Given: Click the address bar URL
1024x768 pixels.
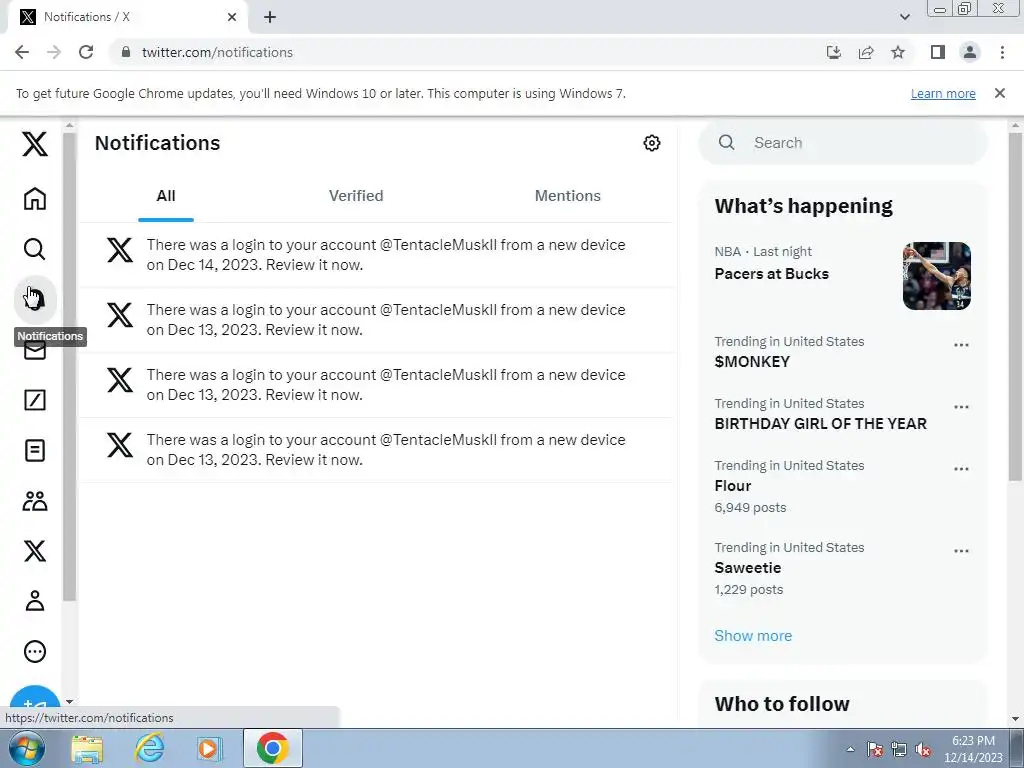Looking at the screenshot, I should [x=217, y=52].
